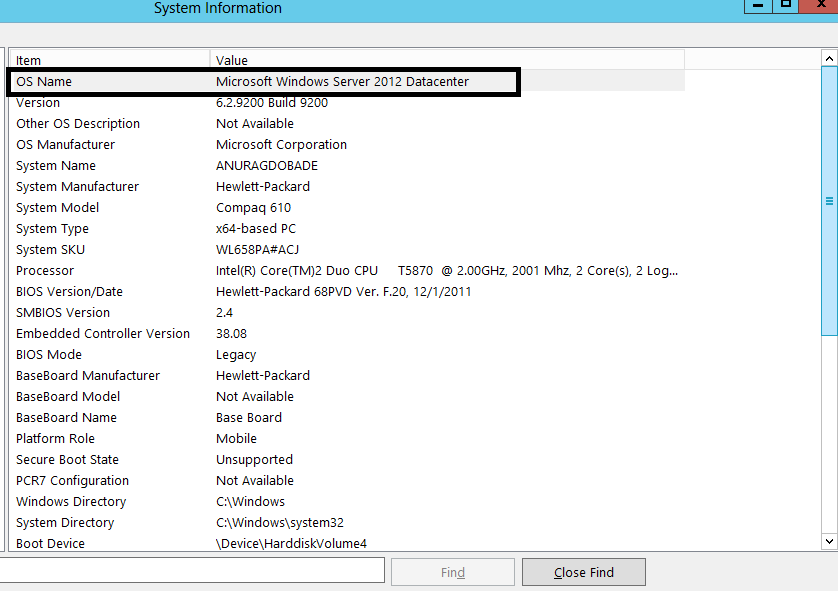The width and height of the screenshot is (838, 591).
Task: Click the value Microsoft Corporation
Action: click(x=281, y=145)
